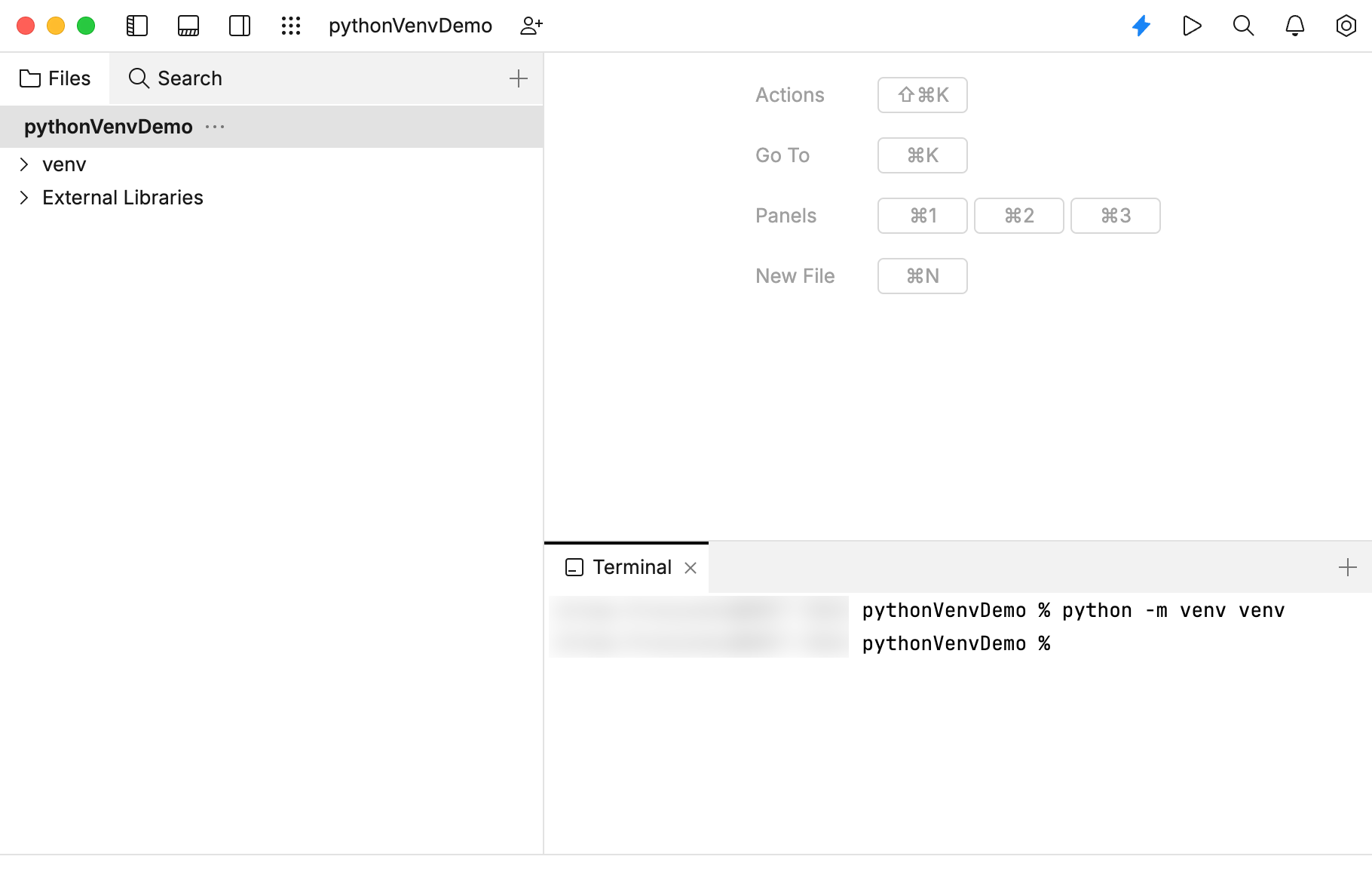
Task: Expand the venv folder chevron
Action: click(x=24, y=164)
